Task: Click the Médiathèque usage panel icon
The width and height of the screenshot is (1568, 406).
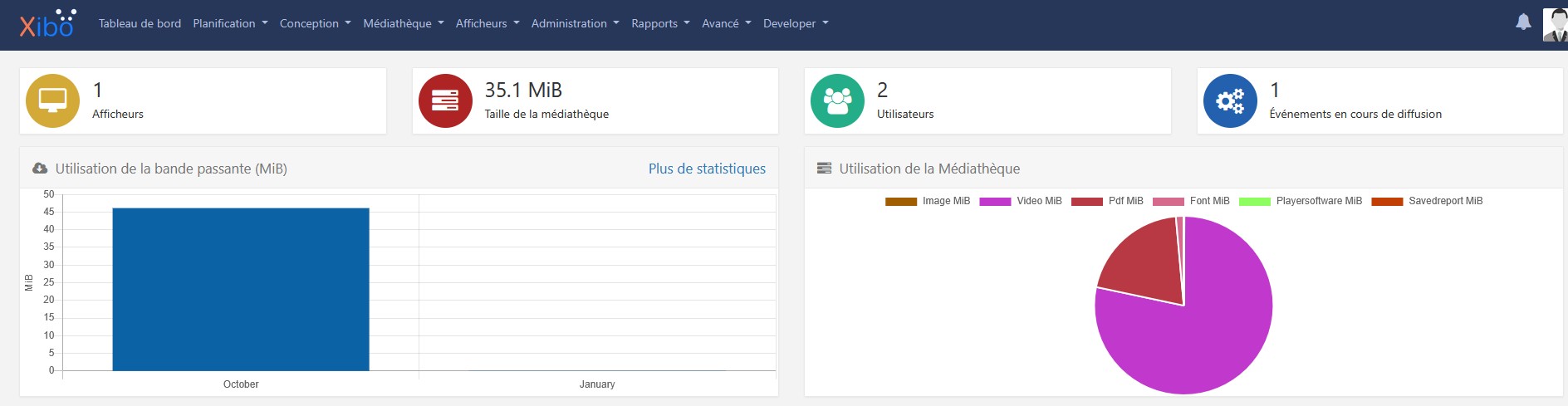Action: point(824,169)
